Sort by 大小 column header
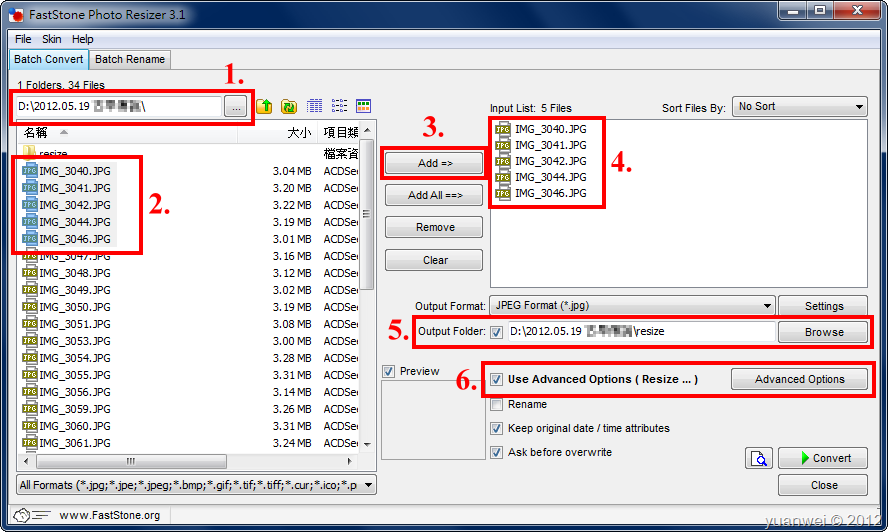The width and height of the screenshot is (888, 532). 278,133
